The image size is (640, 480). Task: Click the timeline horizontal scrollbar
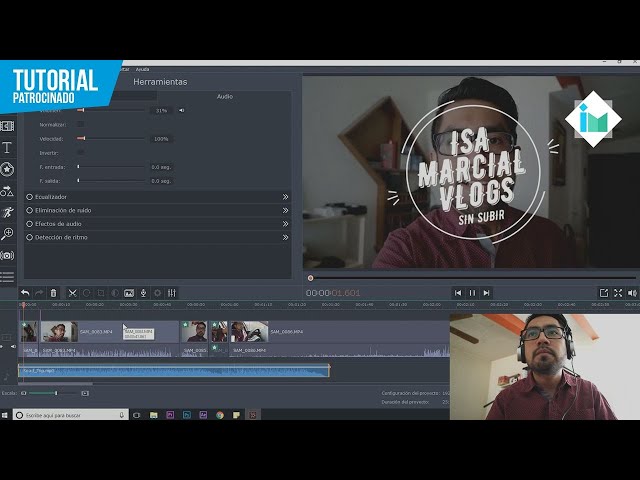[x=56, y=384]
